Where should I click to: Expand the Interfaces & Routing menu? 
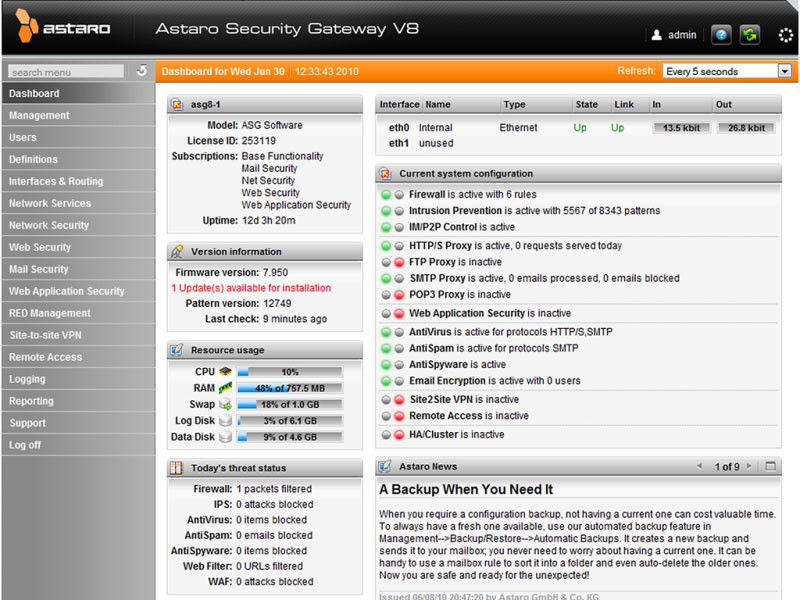79,182
